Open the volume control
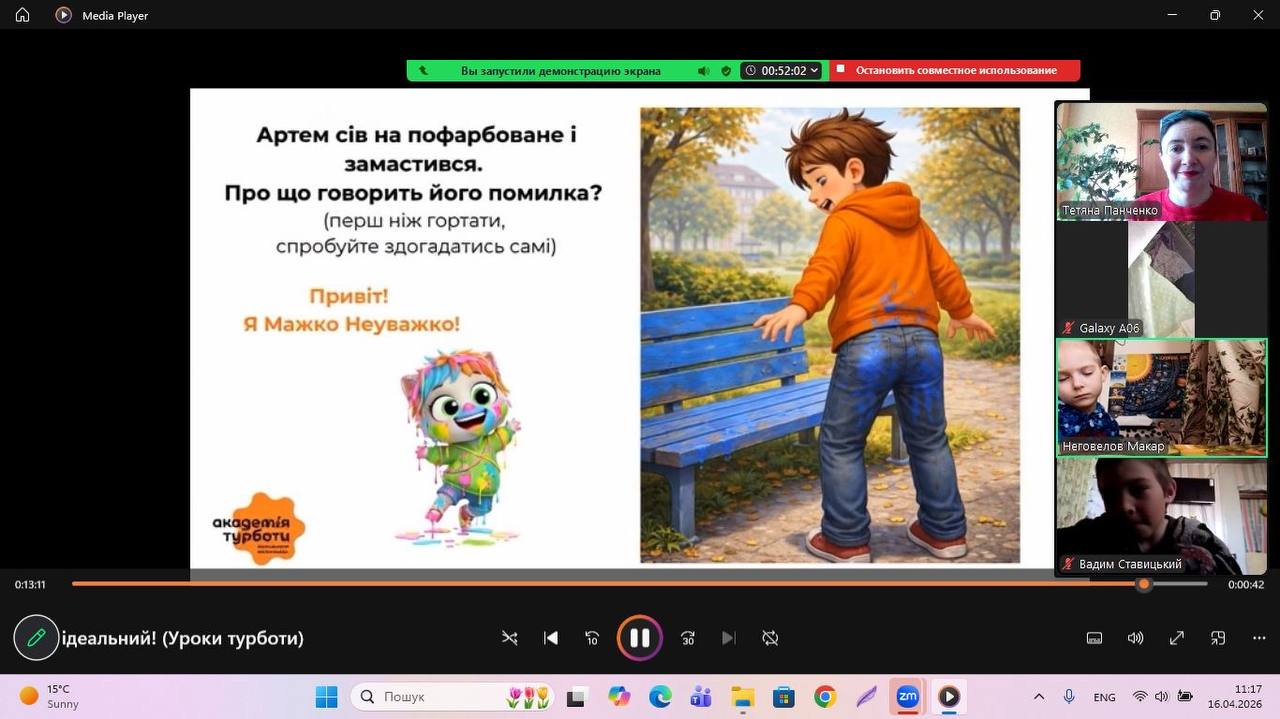Image resolution: width=1280 pixels, height=719 pixels. [1135, 638]
